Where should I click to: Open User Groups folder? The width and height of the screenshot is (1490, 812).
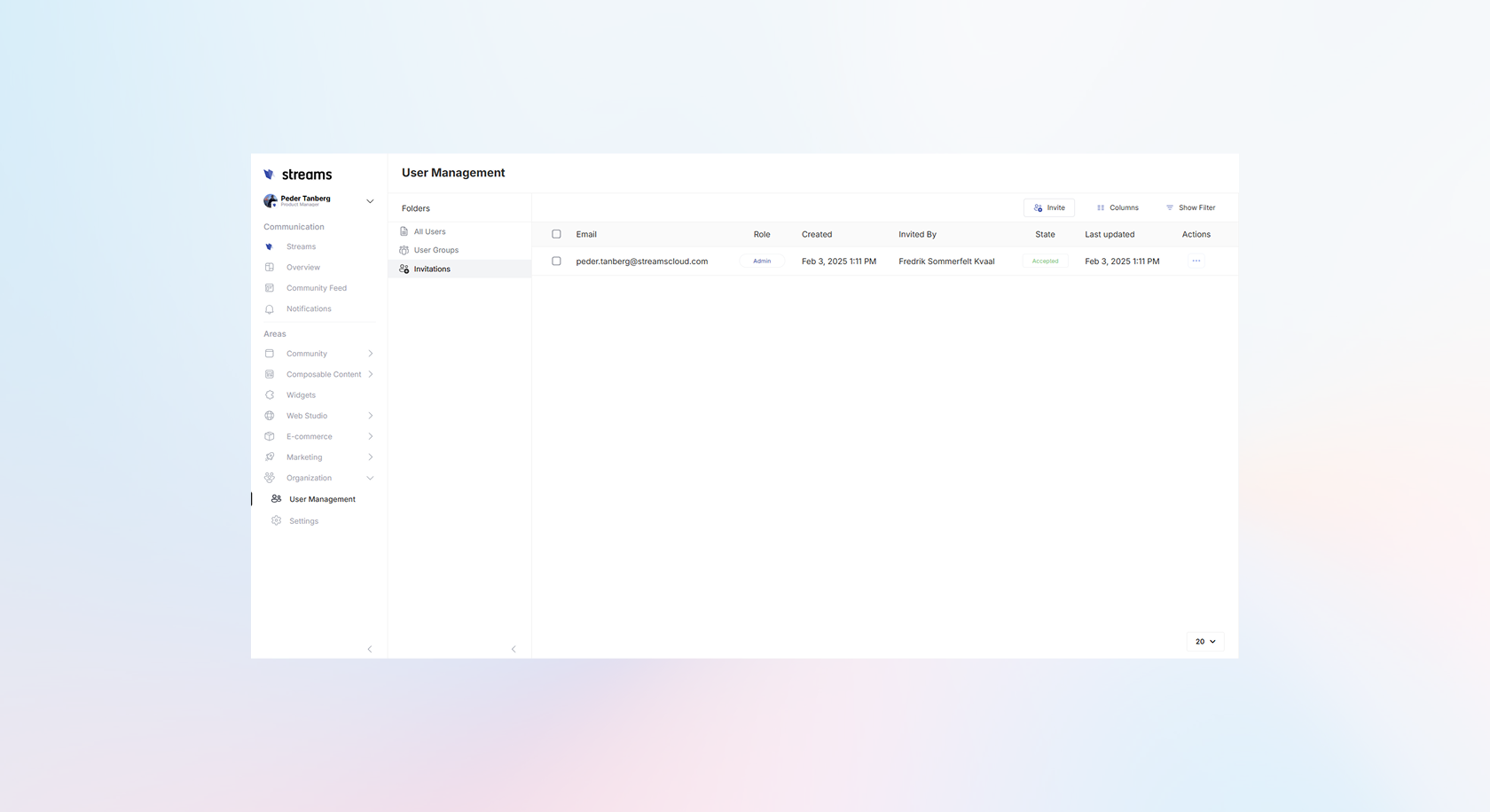pyautogui.click(x=435, y=250)
